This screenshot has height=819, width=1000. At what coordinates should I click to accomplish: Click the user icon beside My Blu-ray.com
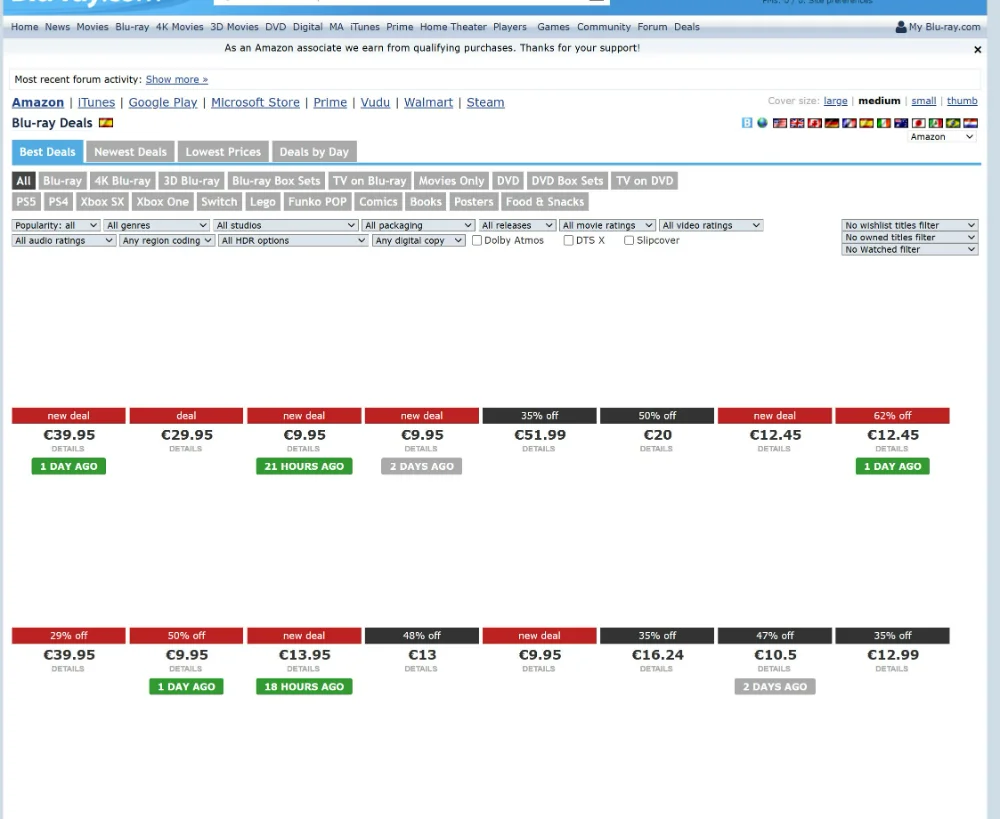click(x=901, y=27)
